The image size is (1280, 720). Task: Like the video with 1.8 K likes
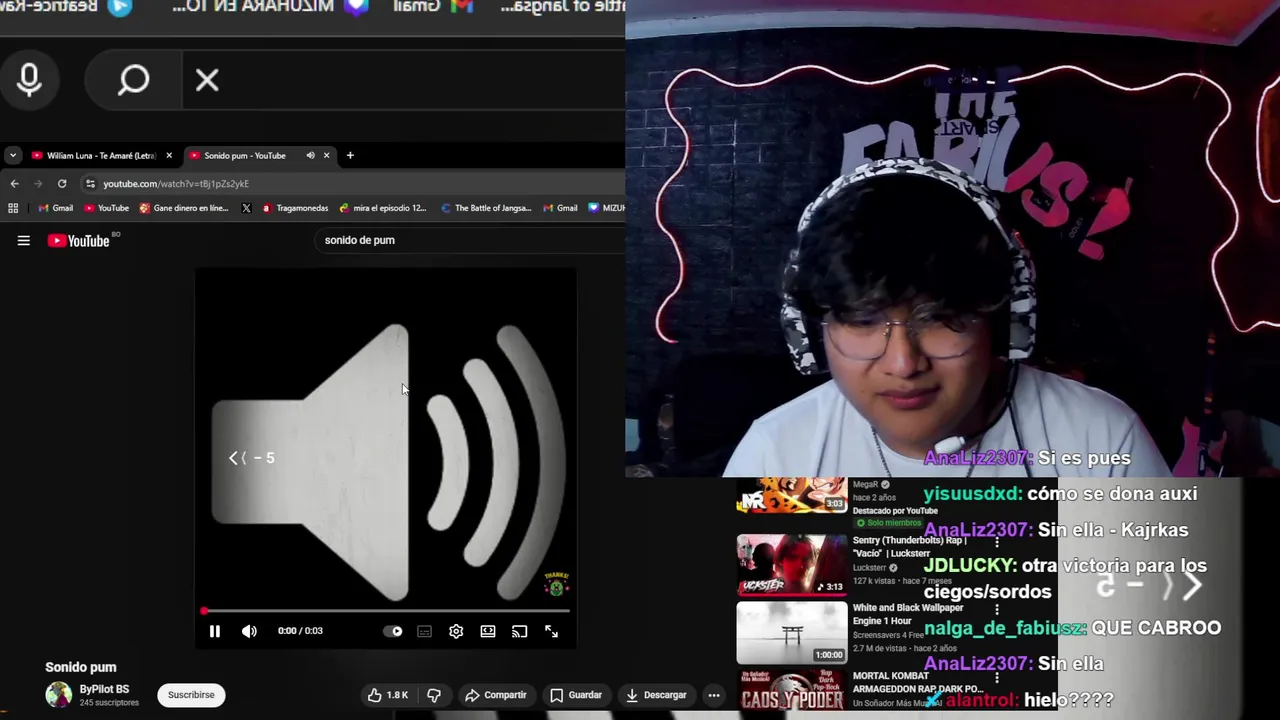[x=388, y=695]
